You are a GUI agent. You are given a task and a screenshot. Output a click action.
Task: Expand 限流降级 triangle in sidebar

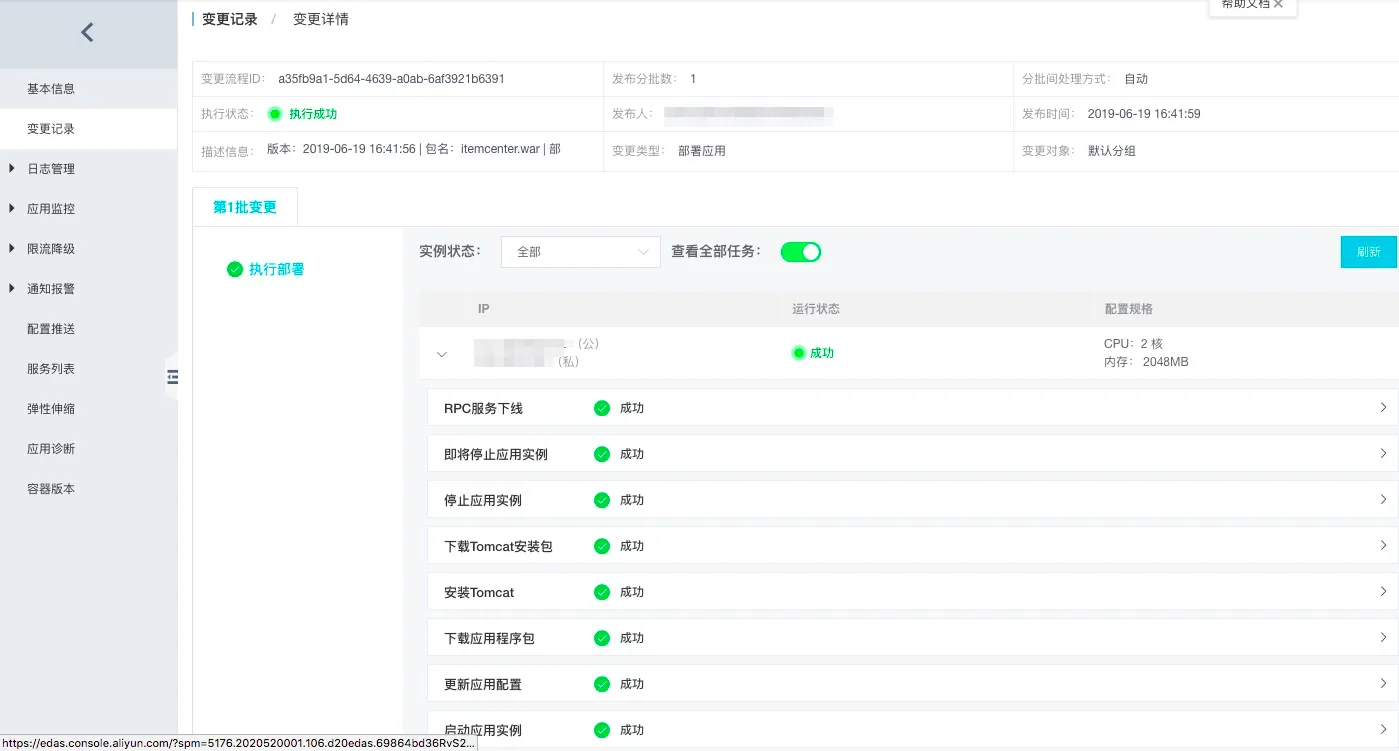[11, 249]
